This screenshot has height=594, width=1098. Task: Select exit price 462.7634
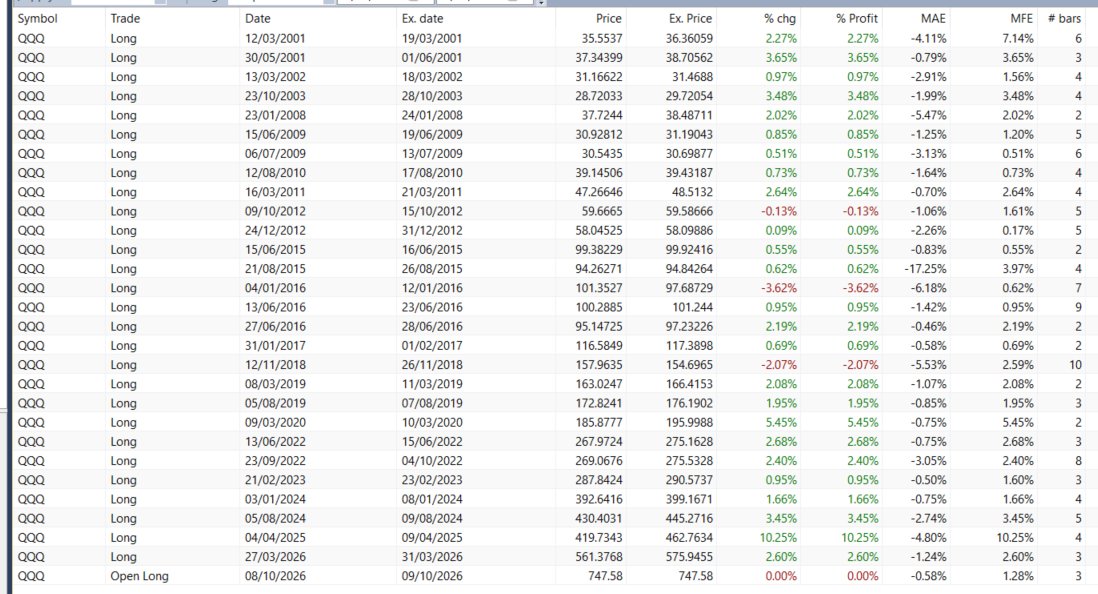tap(689, 537)
